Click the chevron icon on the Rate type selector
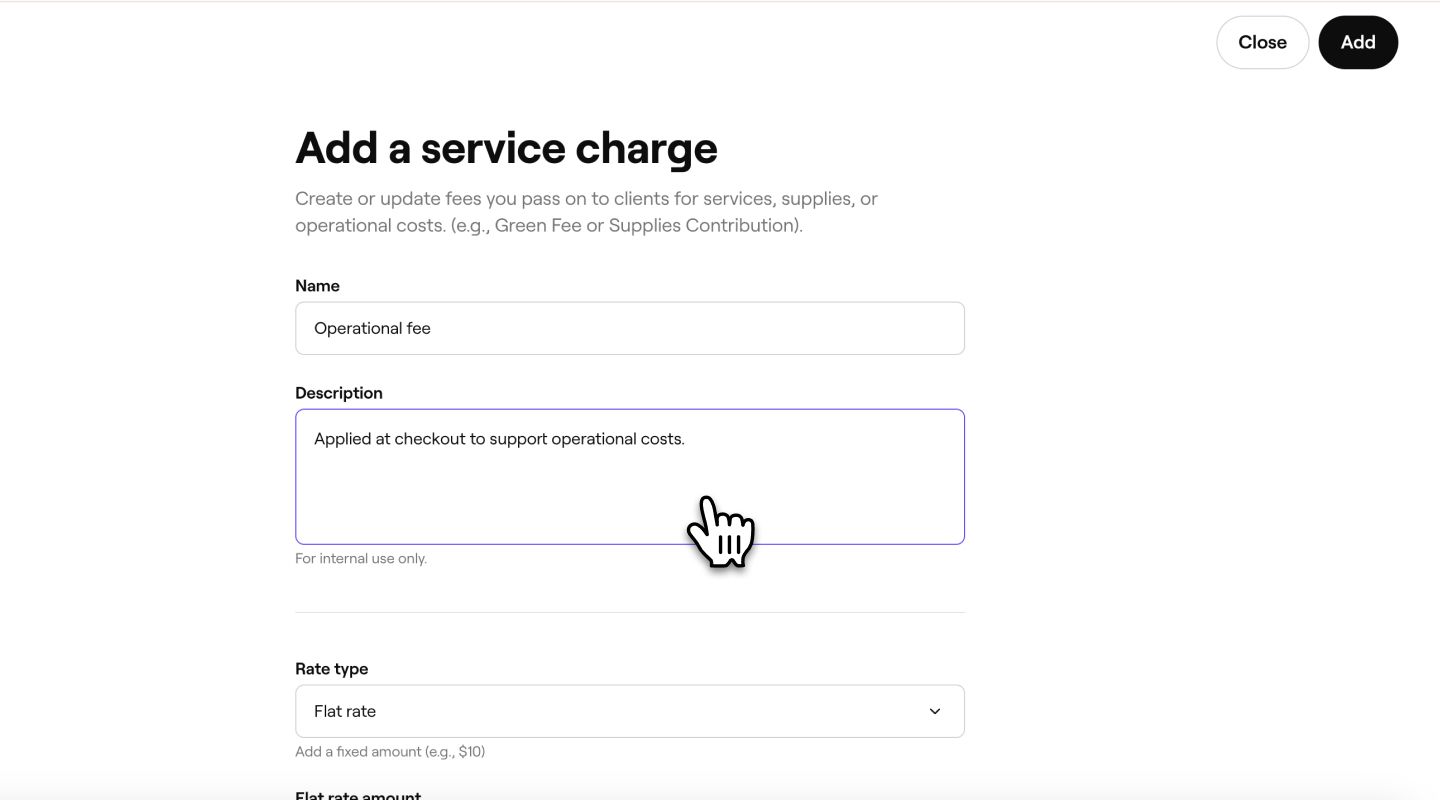Viewport: 1440px width, 800px height. pos(935,711)
